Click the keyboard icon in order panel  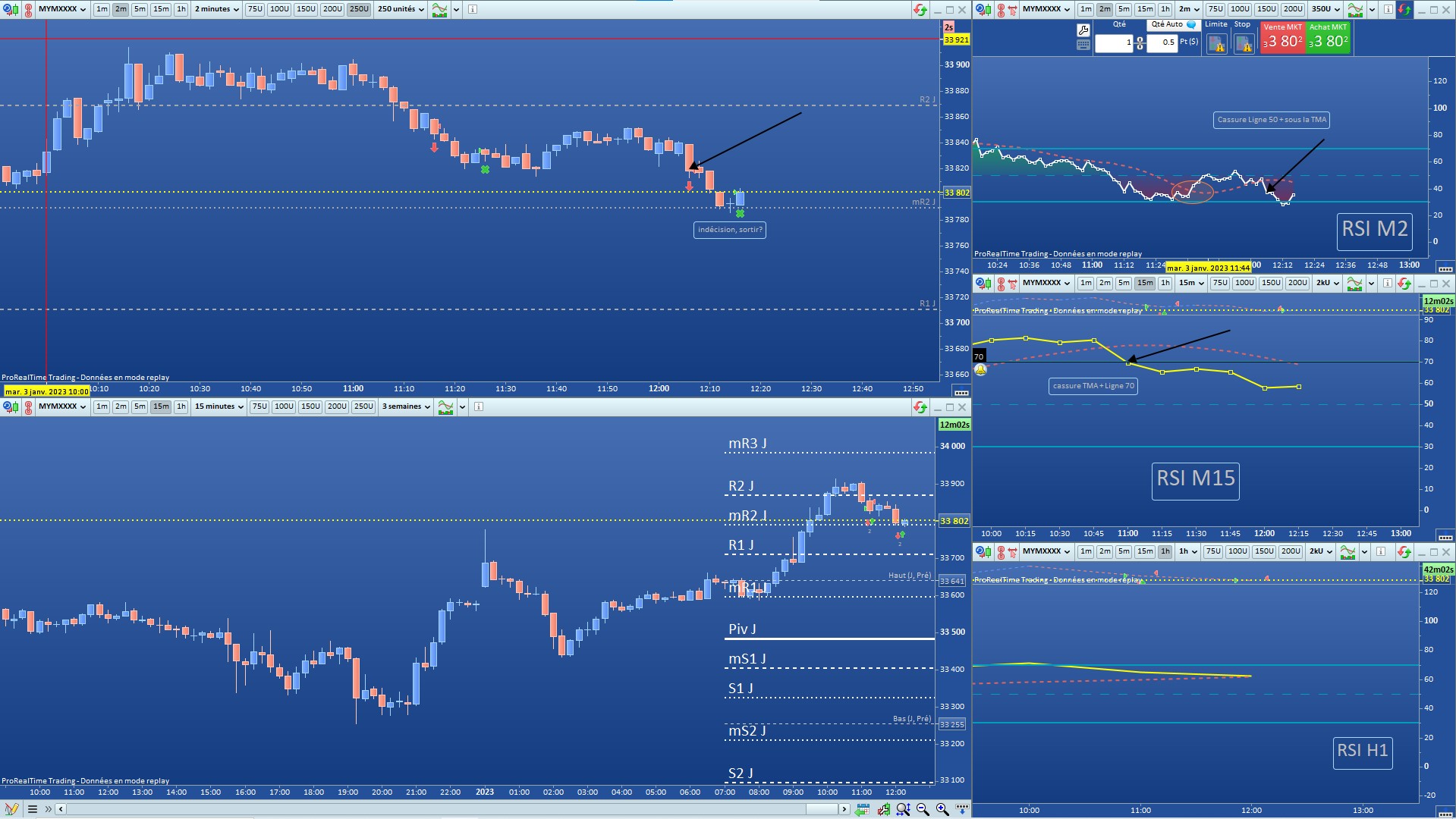tap(1083, 45)
